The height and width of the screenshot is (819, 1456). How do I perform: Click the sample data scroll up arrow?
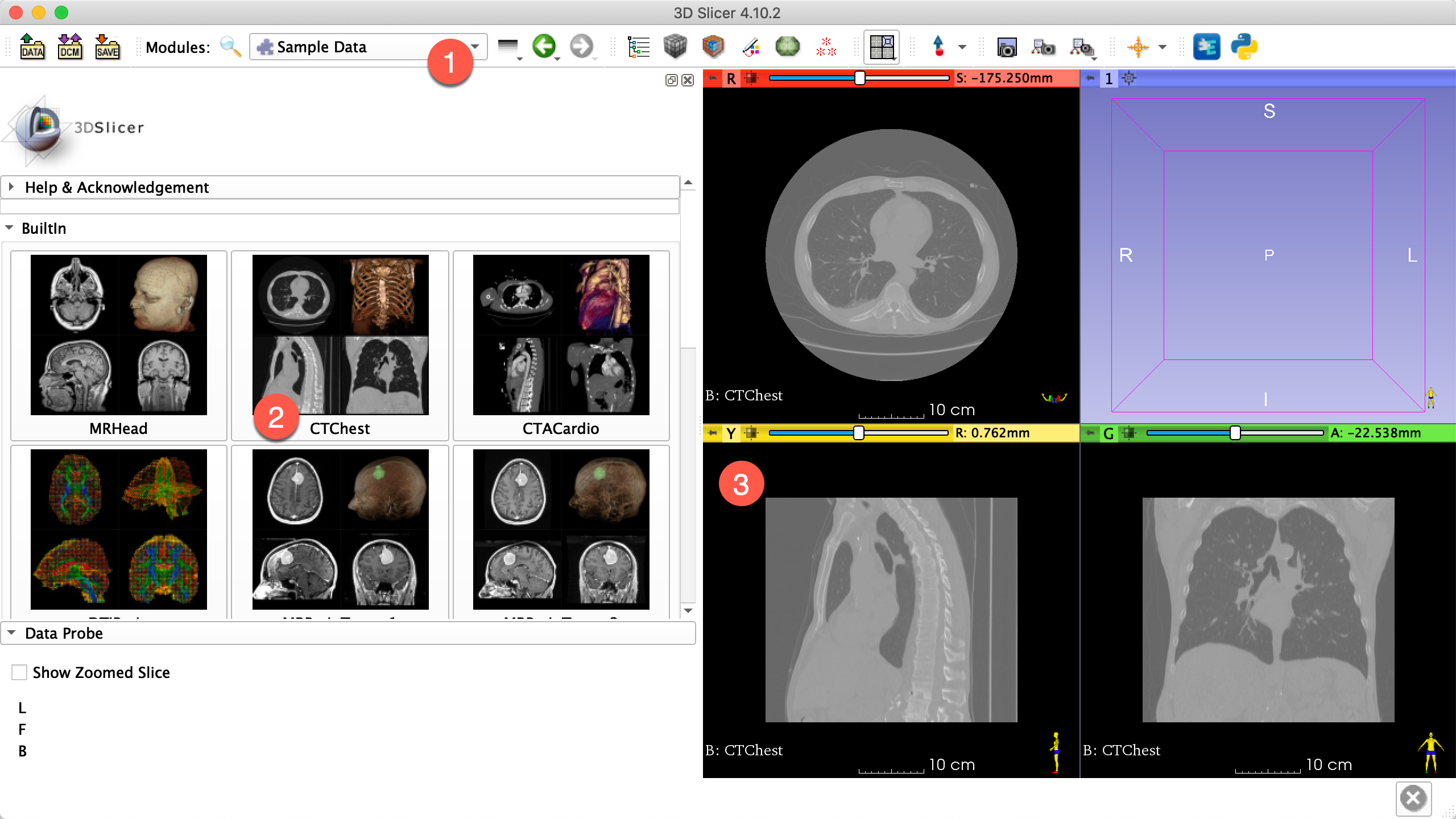click(688, 183)
